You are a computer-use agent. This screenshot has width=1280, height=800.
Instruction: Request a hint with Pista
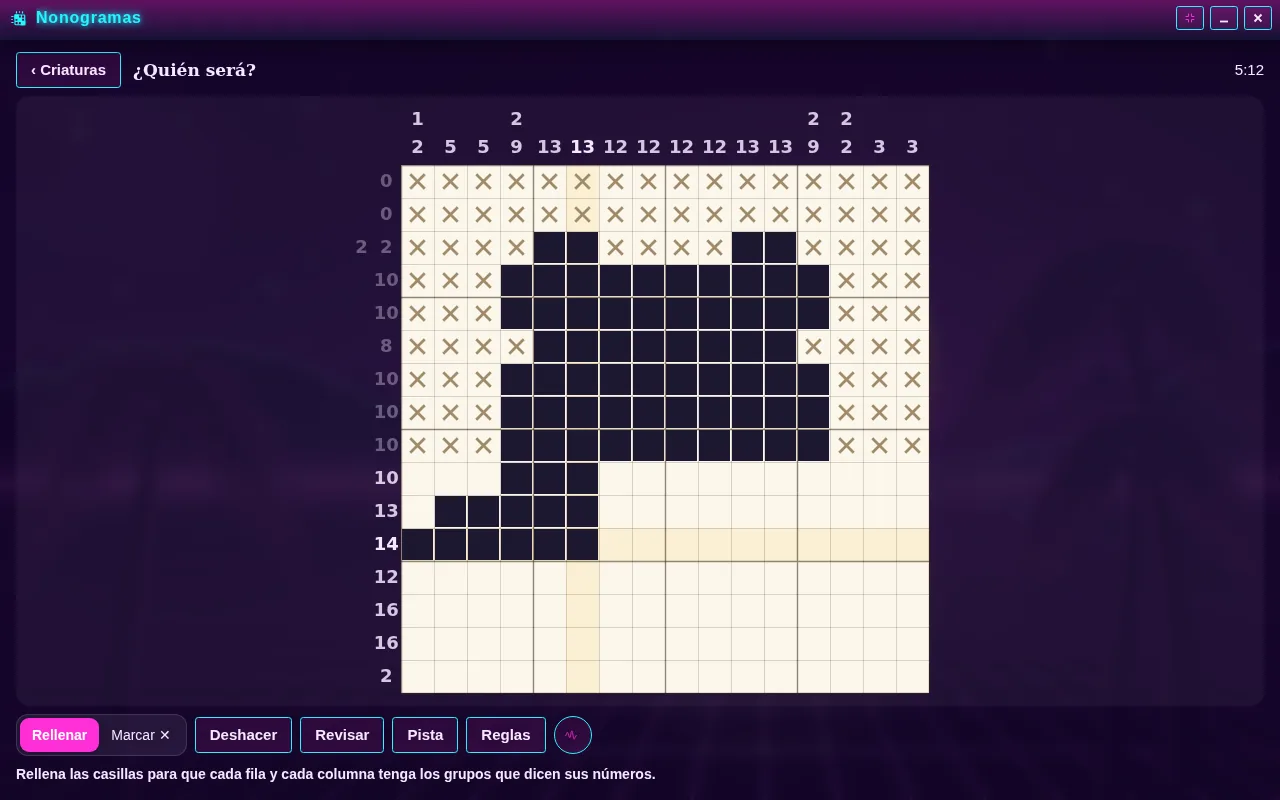coord(425,735)
